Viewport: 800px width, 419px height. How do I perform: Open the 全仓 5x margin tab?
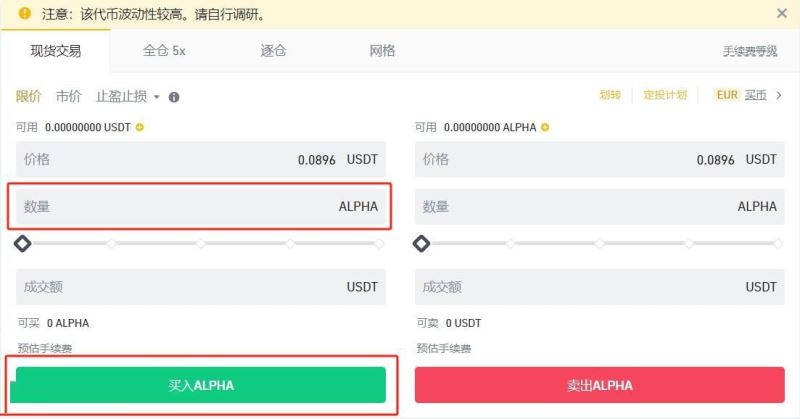164,51
